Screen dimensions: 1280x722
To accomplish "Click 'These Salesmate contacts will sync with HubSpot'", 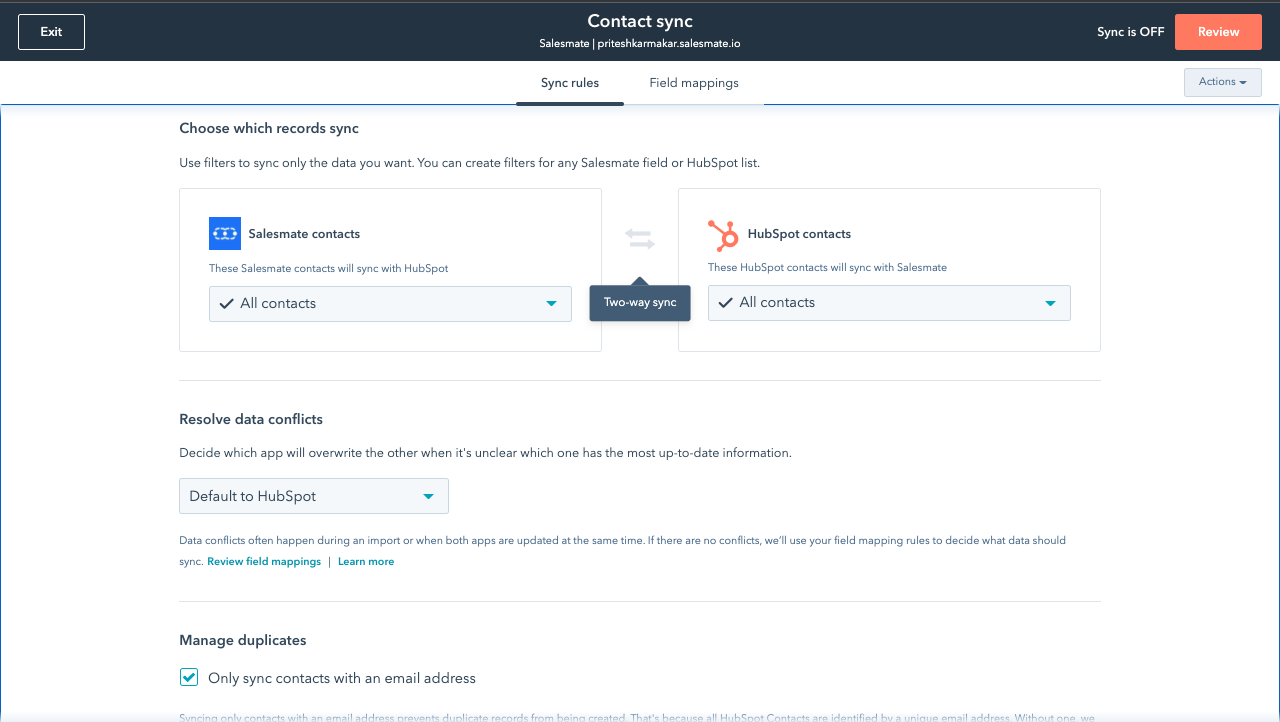I will click(328, 268).
